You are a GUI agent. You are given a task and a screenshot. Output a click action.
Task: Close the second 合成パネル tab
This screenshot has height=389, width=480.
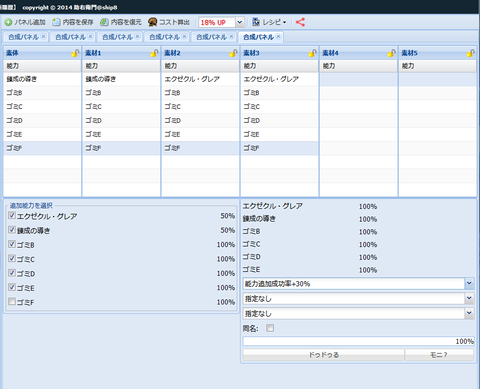(90, 37)
